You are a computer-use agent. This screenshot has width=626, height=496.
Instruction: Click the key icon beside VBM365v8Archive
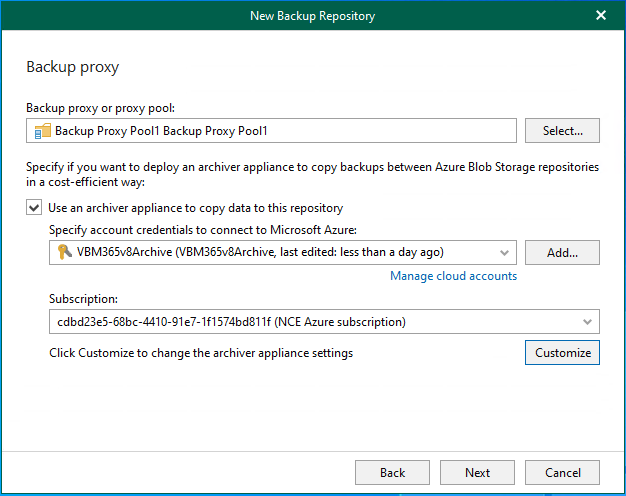point(63,252)
